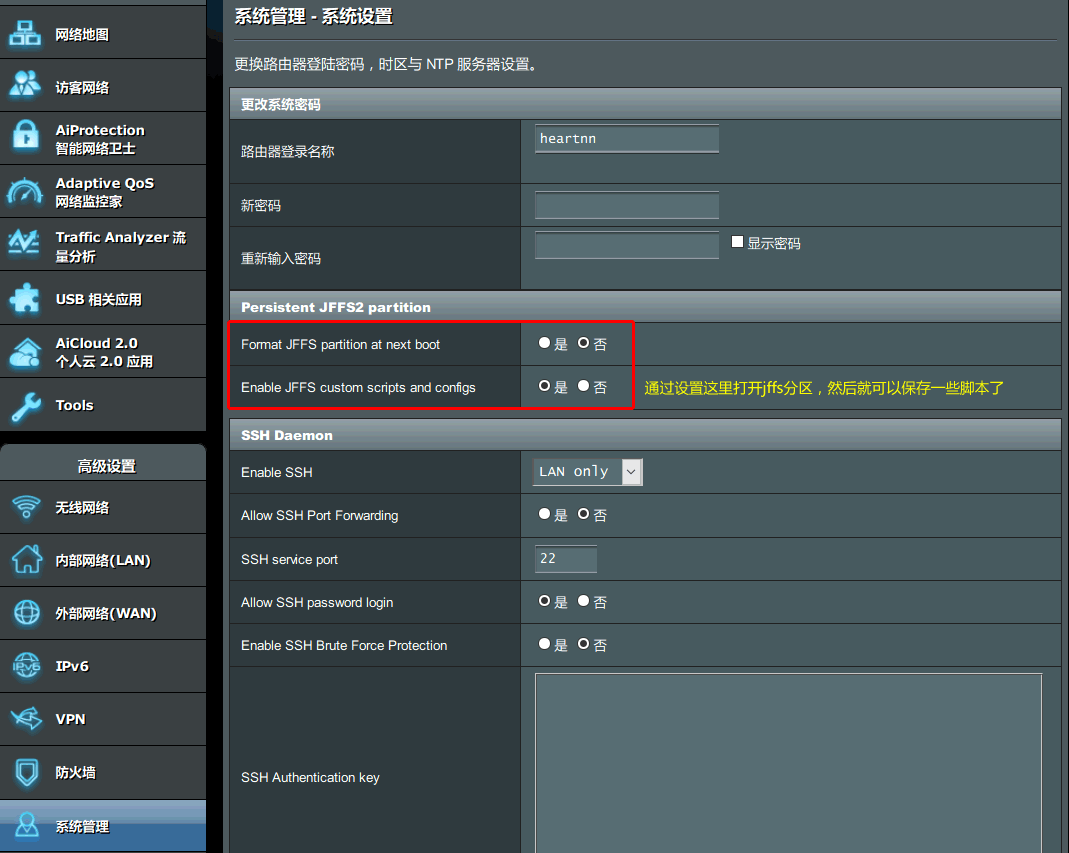Open the AiCloud 2.0 cloud icon
The height and width of the screenshot is (853, 1069).
[x=25, y=351]
